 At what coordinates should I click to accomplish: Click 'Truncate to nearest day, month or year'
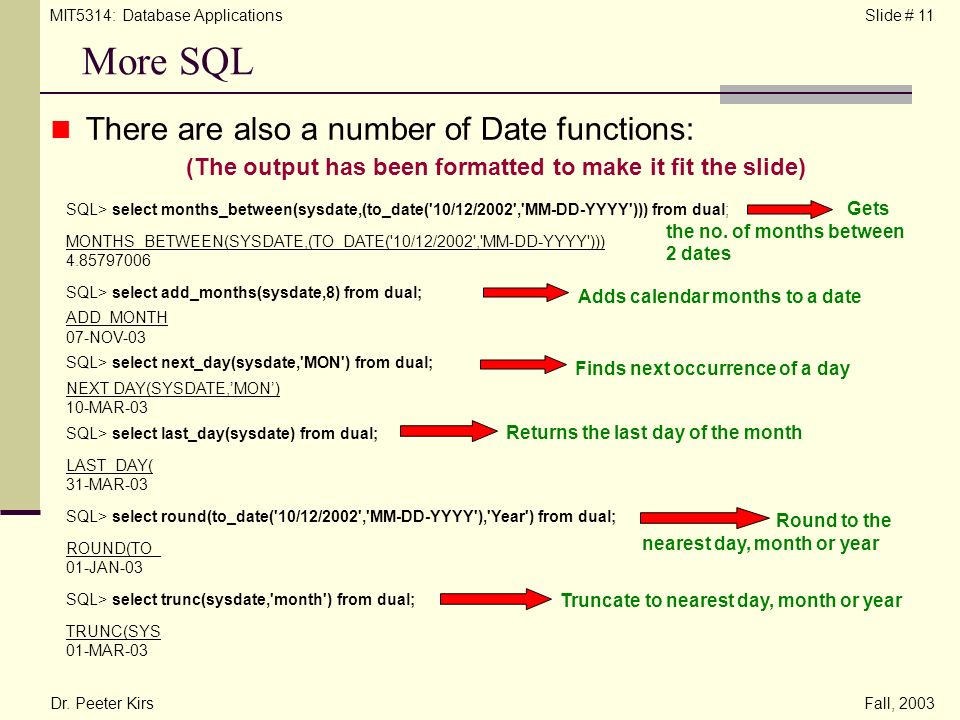point(732,601)
